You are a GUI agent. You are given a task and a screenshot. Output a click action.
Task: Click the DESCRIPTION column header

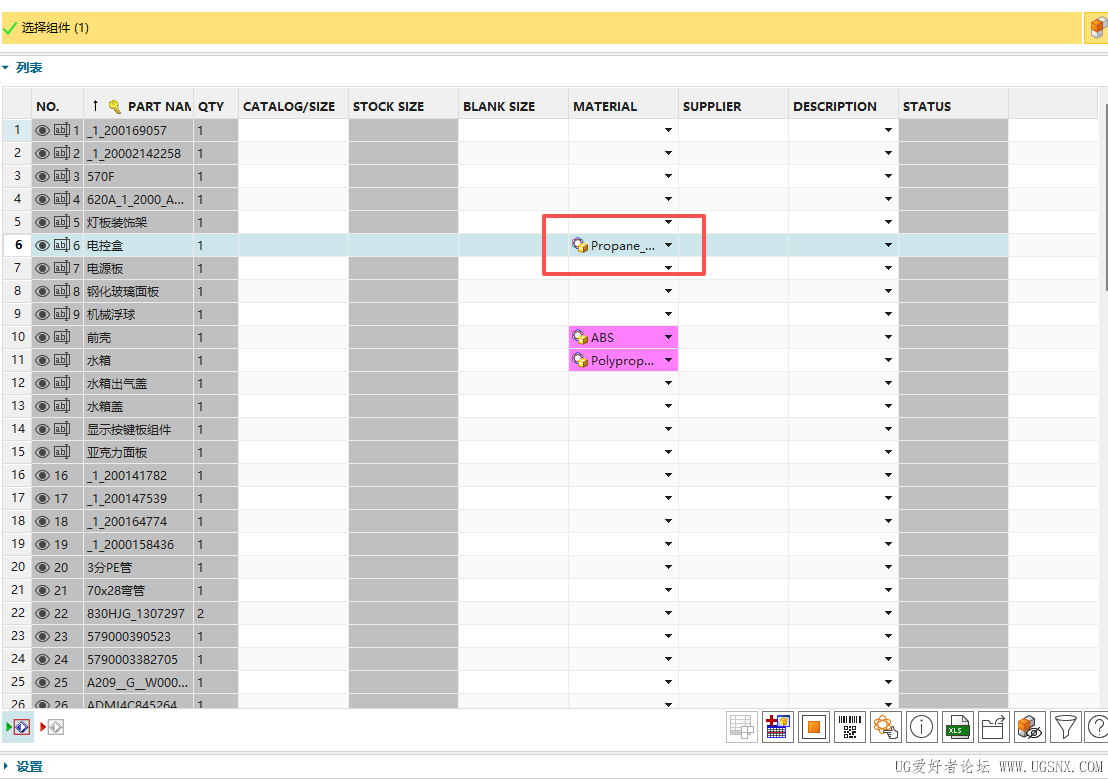[844, 107]
